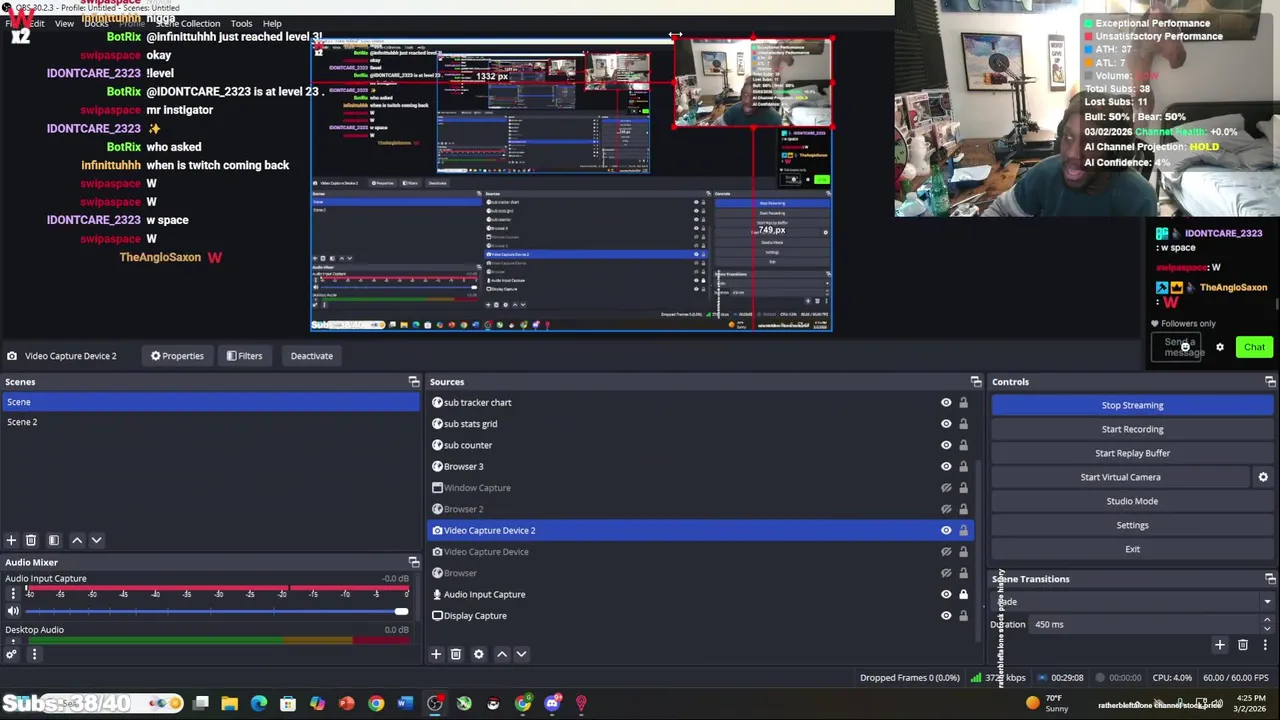1280x720 pixels.
Task: Open the View menu
Action: 64,23
